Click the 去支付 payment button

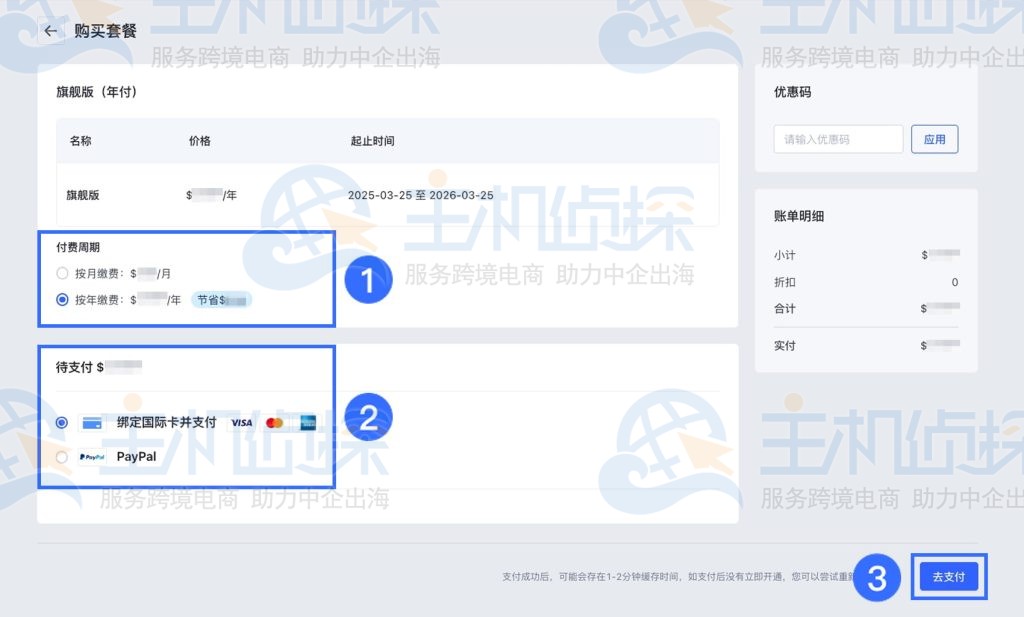click(x=948, y=576)
